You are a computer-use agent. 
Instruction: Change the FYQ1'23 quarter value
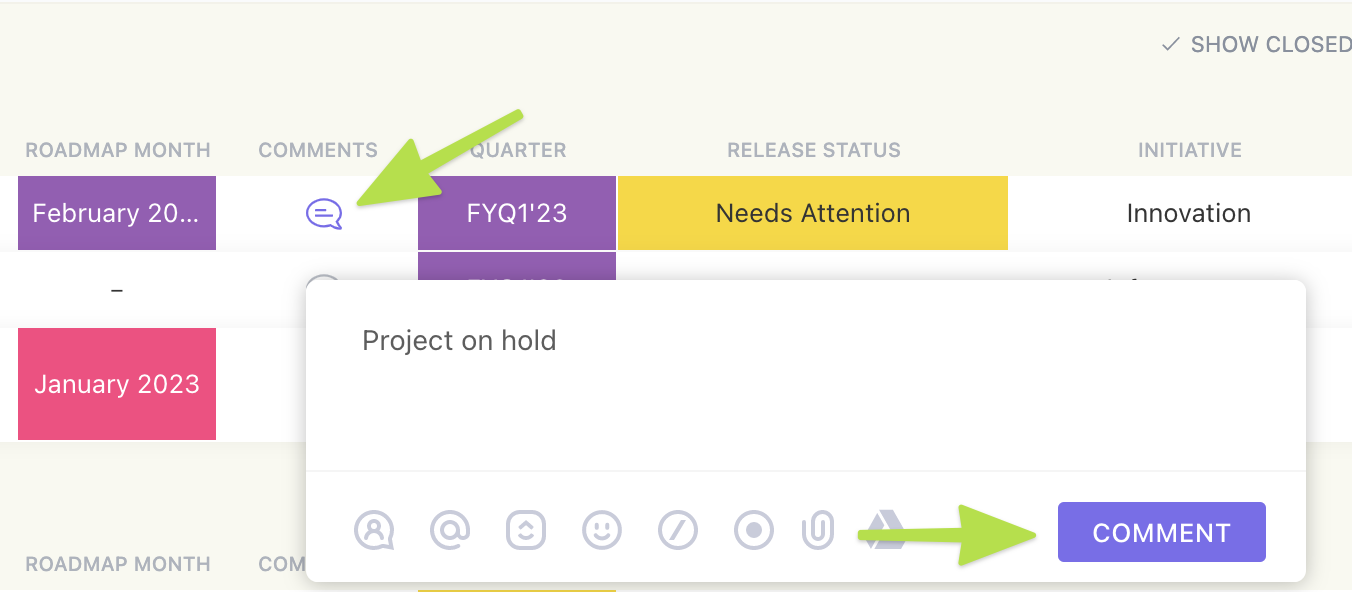[x=517, y=213]
